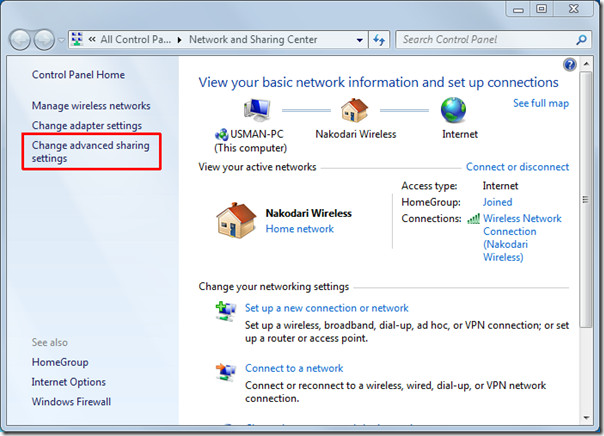This screenshot has width=604, height=436.
Task: Click the Forward navigation arrow button
Action: point(44,40)
